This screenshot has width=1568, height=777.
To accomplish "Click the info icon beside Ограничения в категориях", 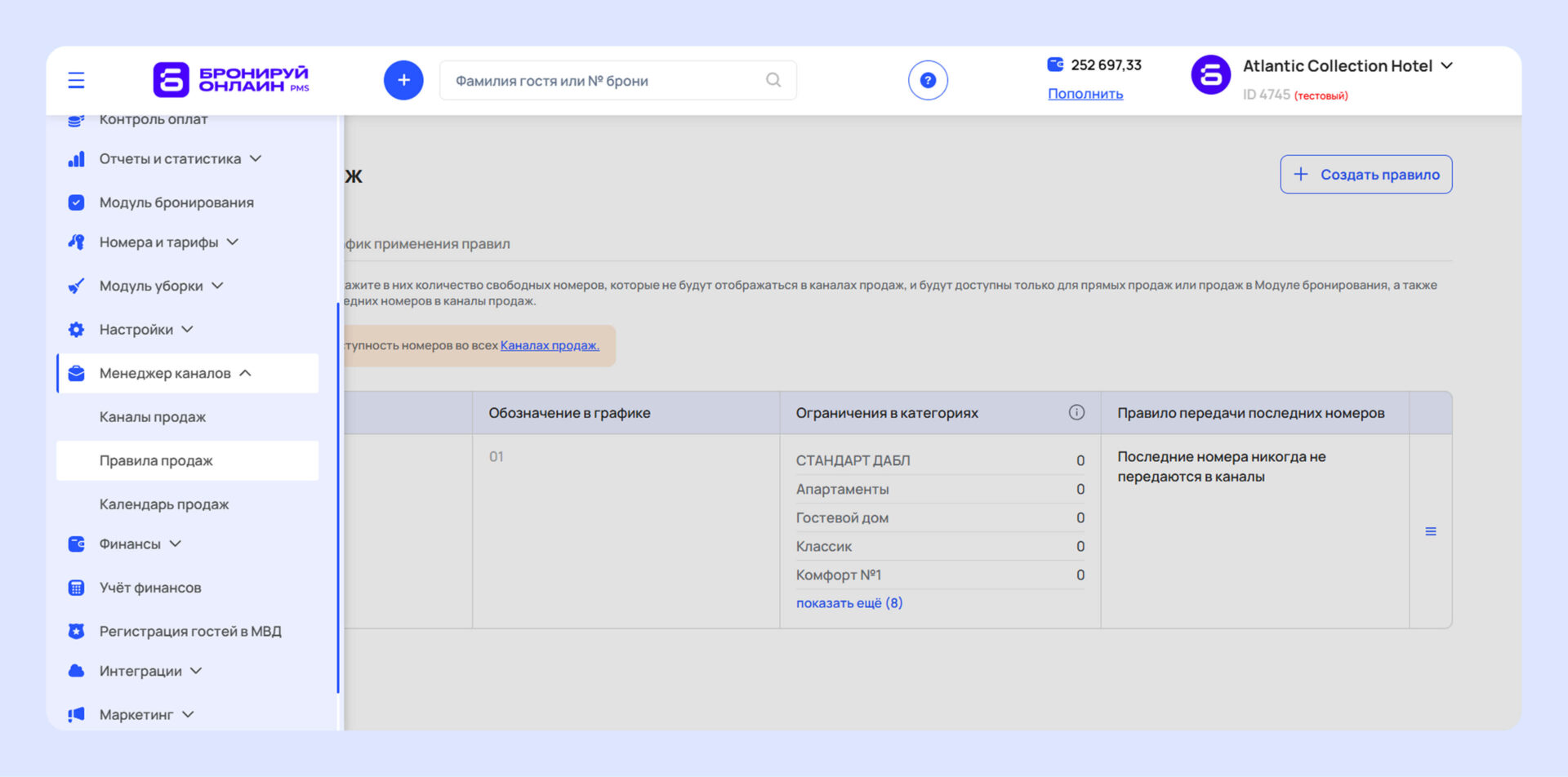I will point(1076,412).
